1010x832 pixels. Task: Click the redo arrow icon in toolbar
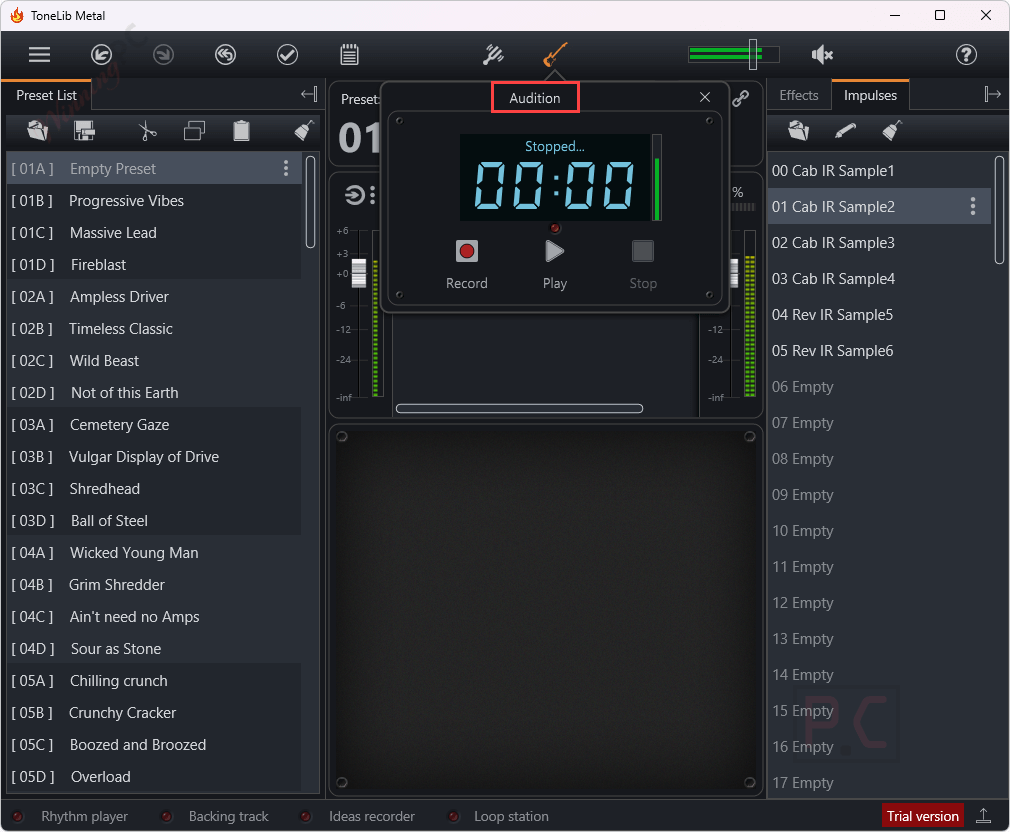(x=164, y=55)
